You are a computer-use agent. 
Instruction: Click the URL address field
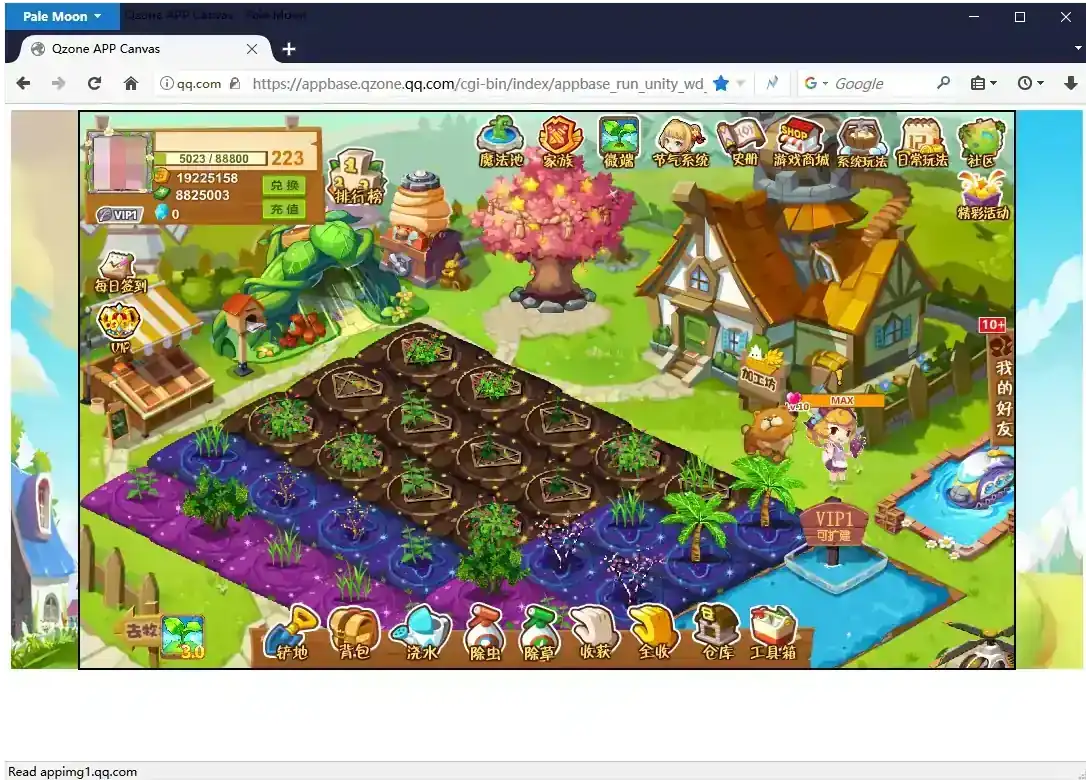pos(478,84)
